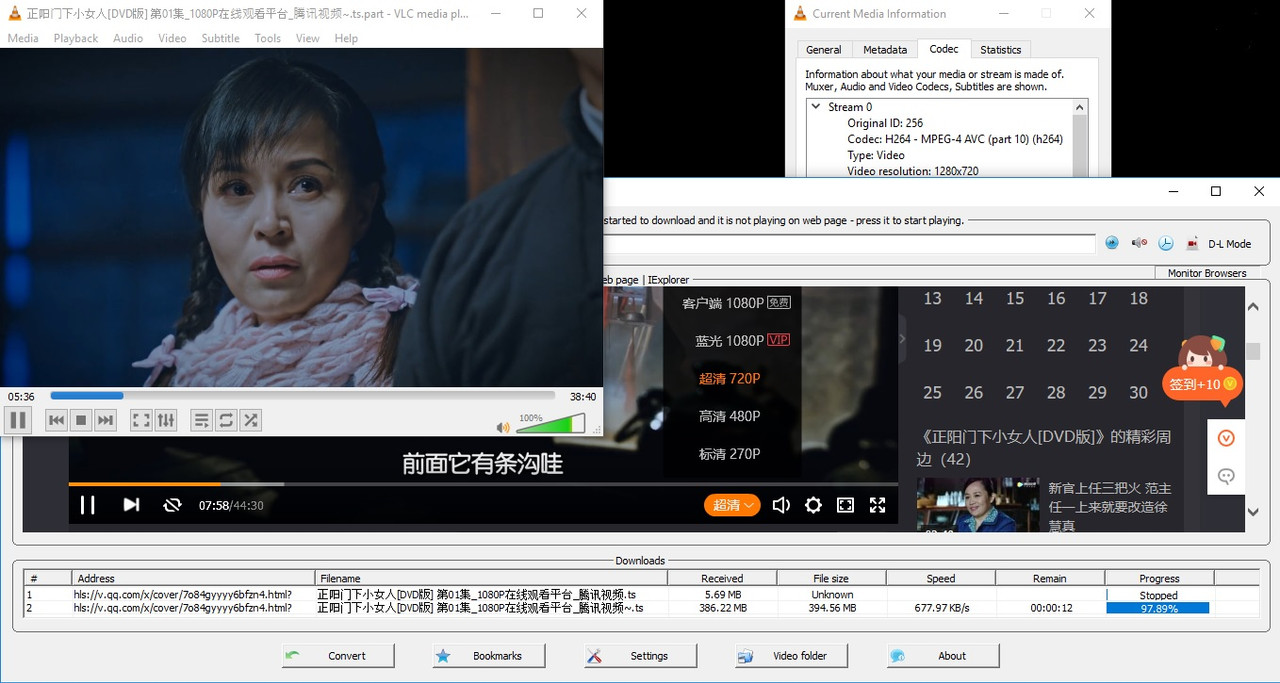Mute VLC speaker icon
1280x683 pixels.
[x=503, y=427]
